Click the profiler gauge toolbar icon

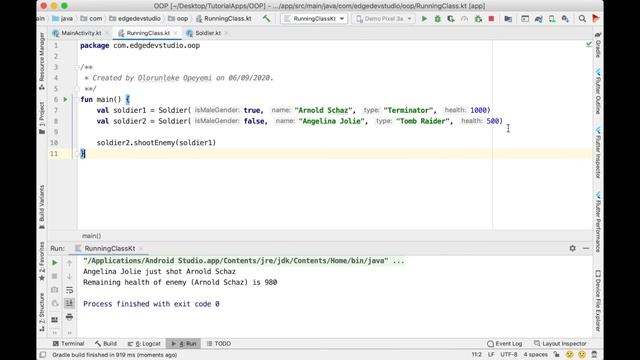click(464, 19)
